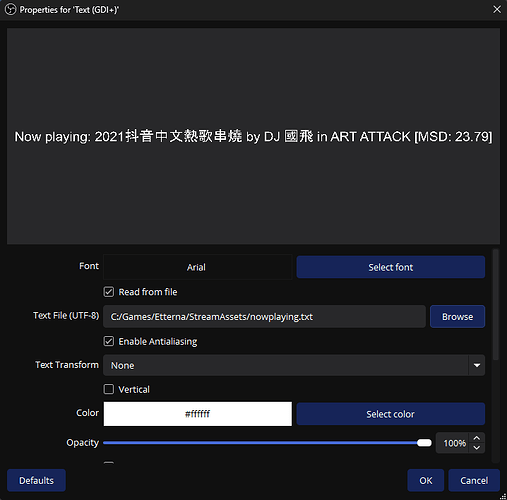This screenshot has height=500, width=507.
Task: Dismiss dialog with Cancel button
Action: [x=474, y=480]
